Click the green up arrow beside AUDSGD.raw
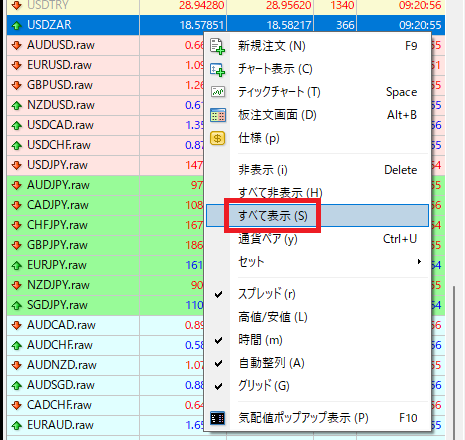Image resolution: width=465 pixels, height=440 pixels. tap(17, 385)
